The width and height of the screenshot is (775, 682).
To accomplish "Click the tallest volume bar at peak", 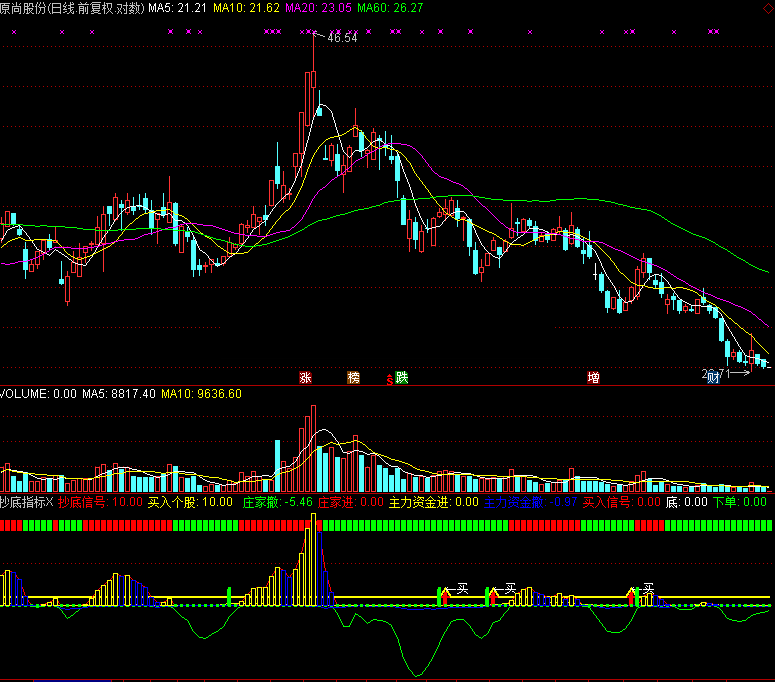I will [x=313, y=448].
